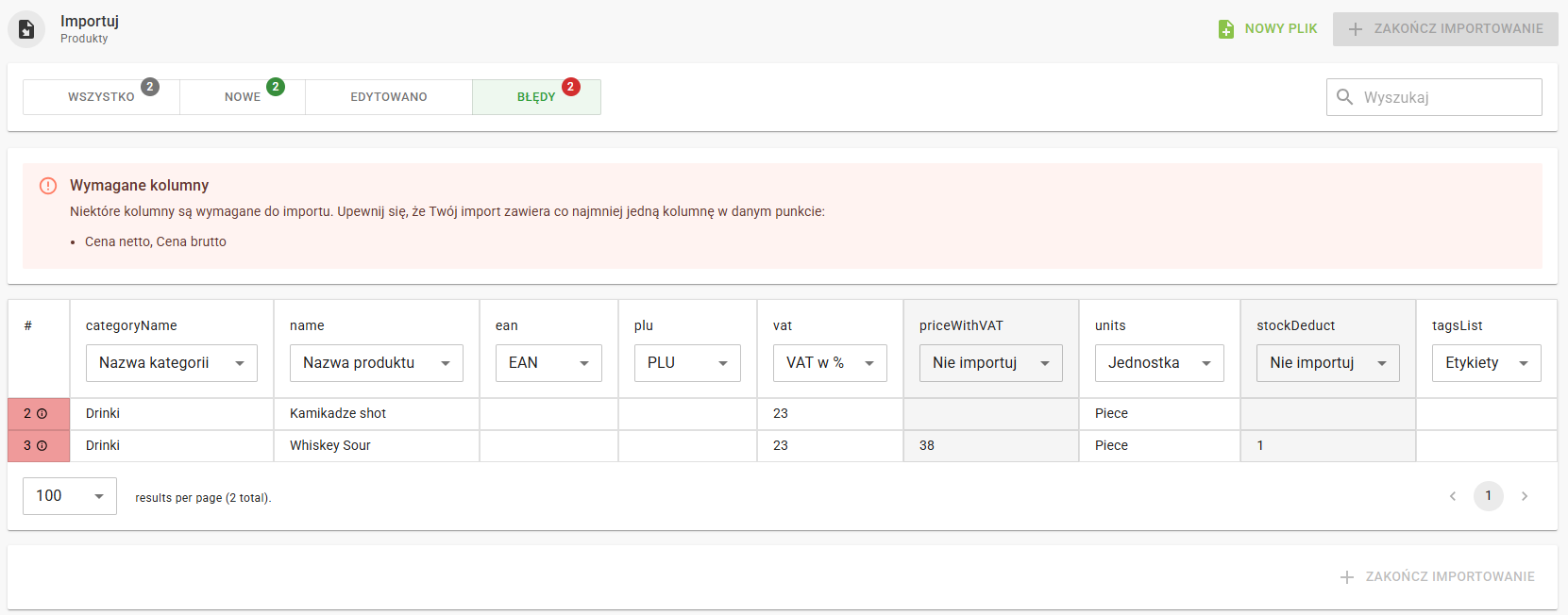The height and width of the screenshot is (615, 1568).
Task: Click the error icon in row 3
Action: pyautogui.click(x=42, y=446)
